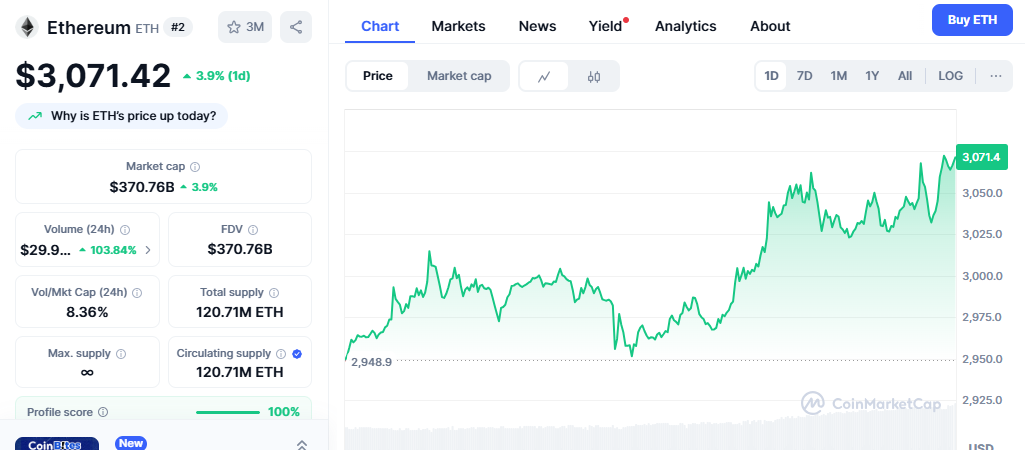1025x450 pixels.
Task: Open the Chart tab
Action: (380, 26)
